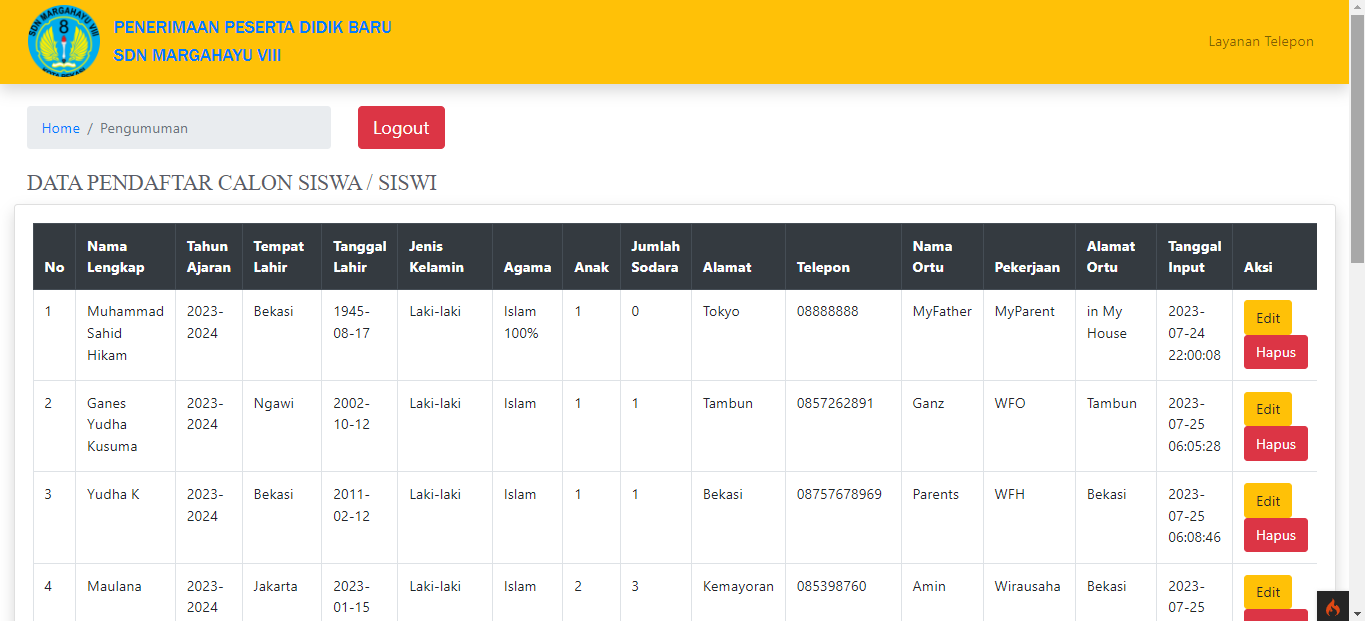Click the scrollbar up arrow
Viewport: 1365px width, 621px height.
coord(1357,8)
